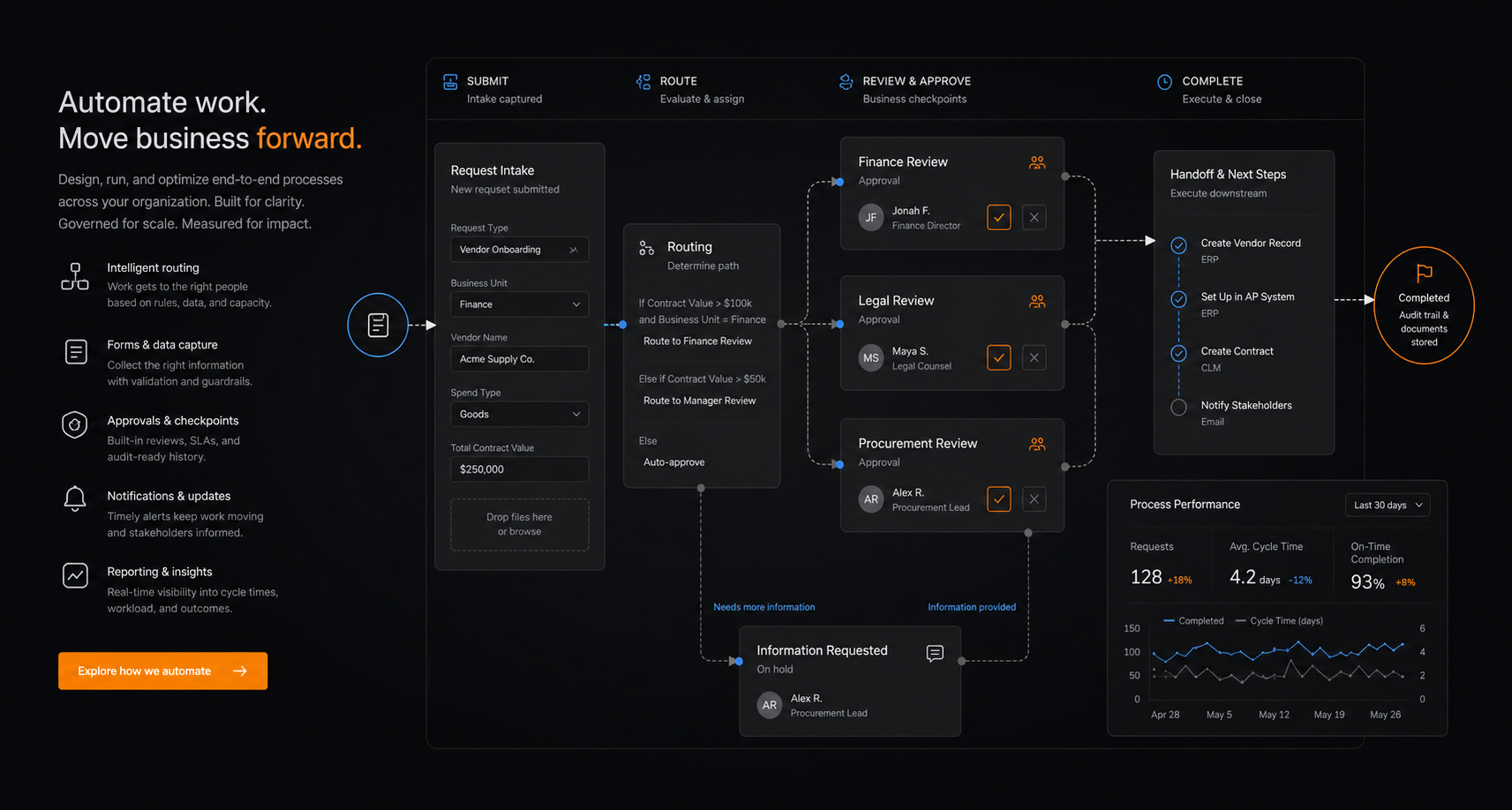1512x810 pixels.
Task: Click the Requests 128 metric
Action: click(x=1161, y=565)
